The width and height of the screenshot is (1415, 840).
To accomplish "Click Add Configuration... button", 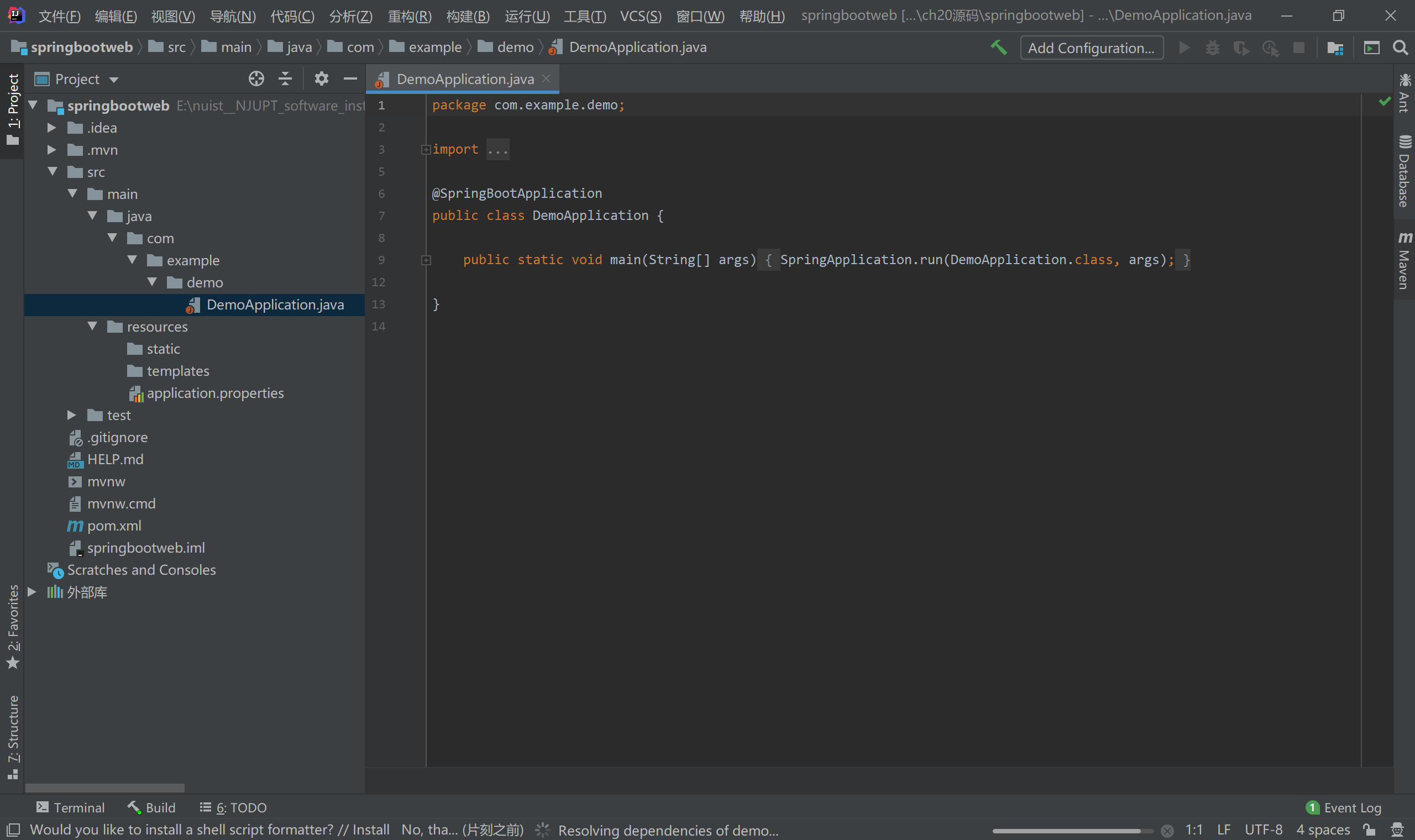I will tap(1091, 48).
